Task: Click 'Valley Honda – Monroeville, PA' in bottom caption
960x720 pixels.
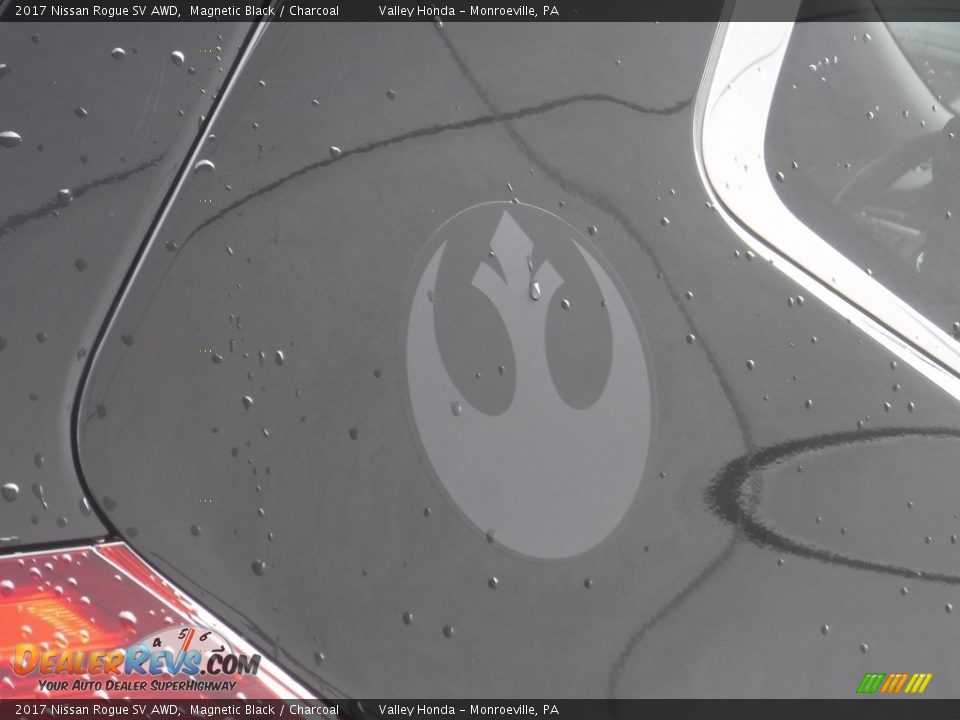Action: pos(468,710)
